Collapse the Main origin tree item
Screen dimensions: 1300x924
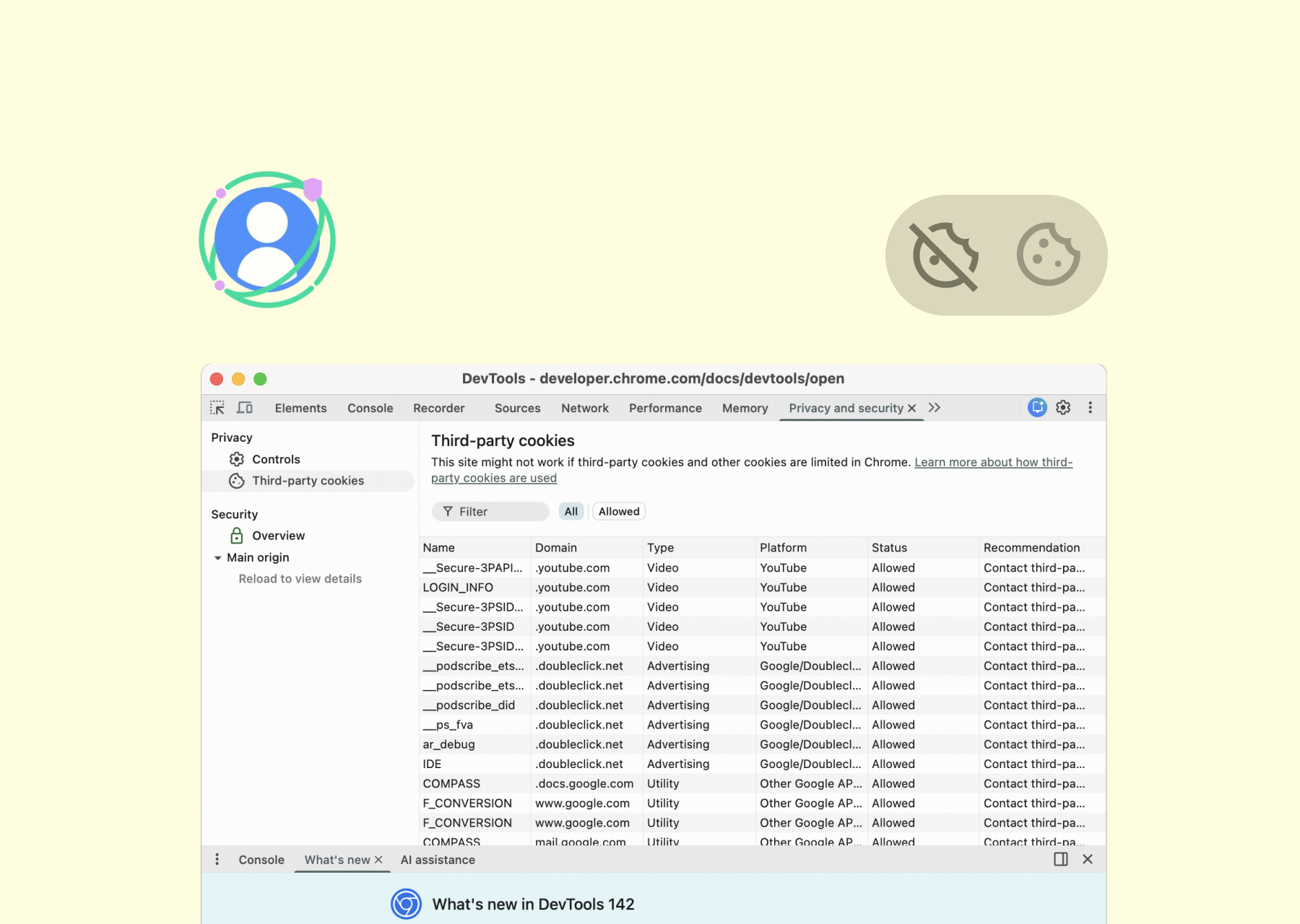(x=217, y=558)
